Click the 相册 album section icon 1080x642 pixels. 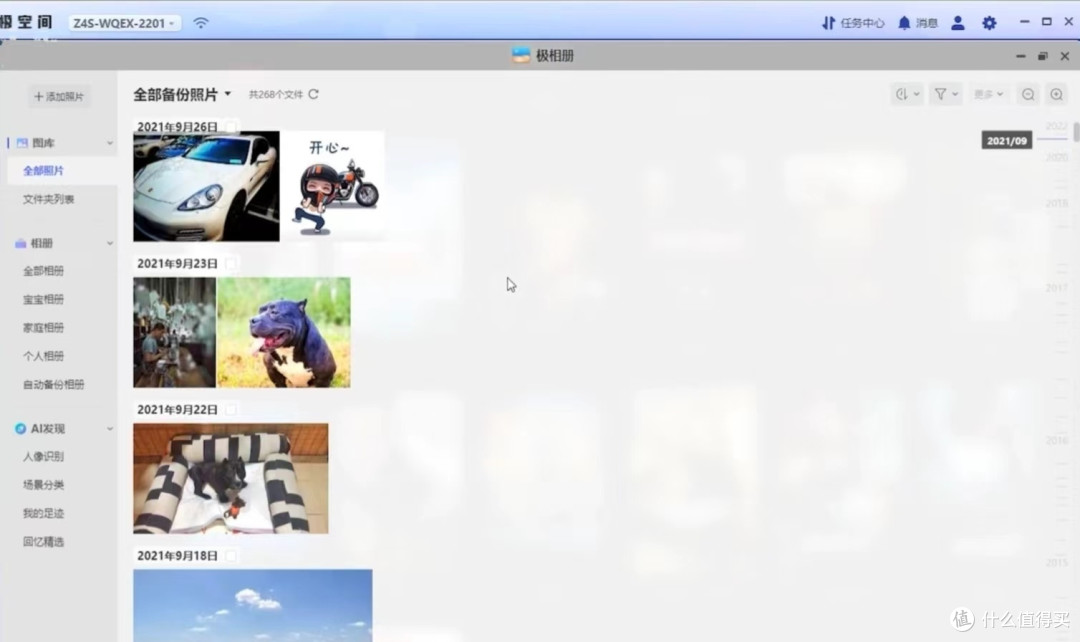click(21, 243)
